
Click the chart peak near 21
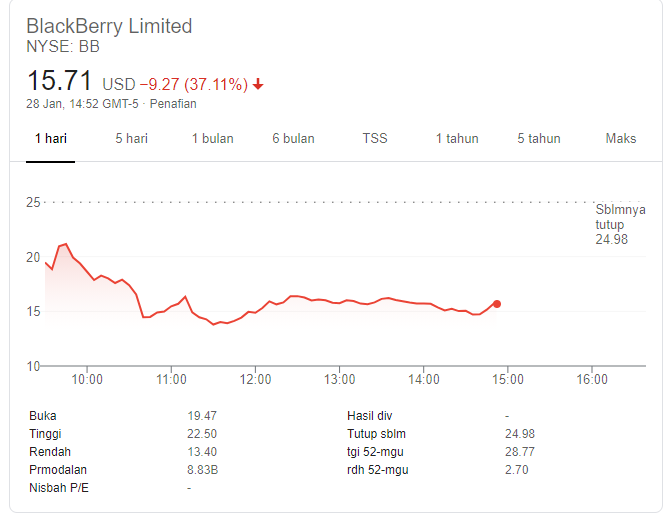pyautogui.click(x=65, y=244)
